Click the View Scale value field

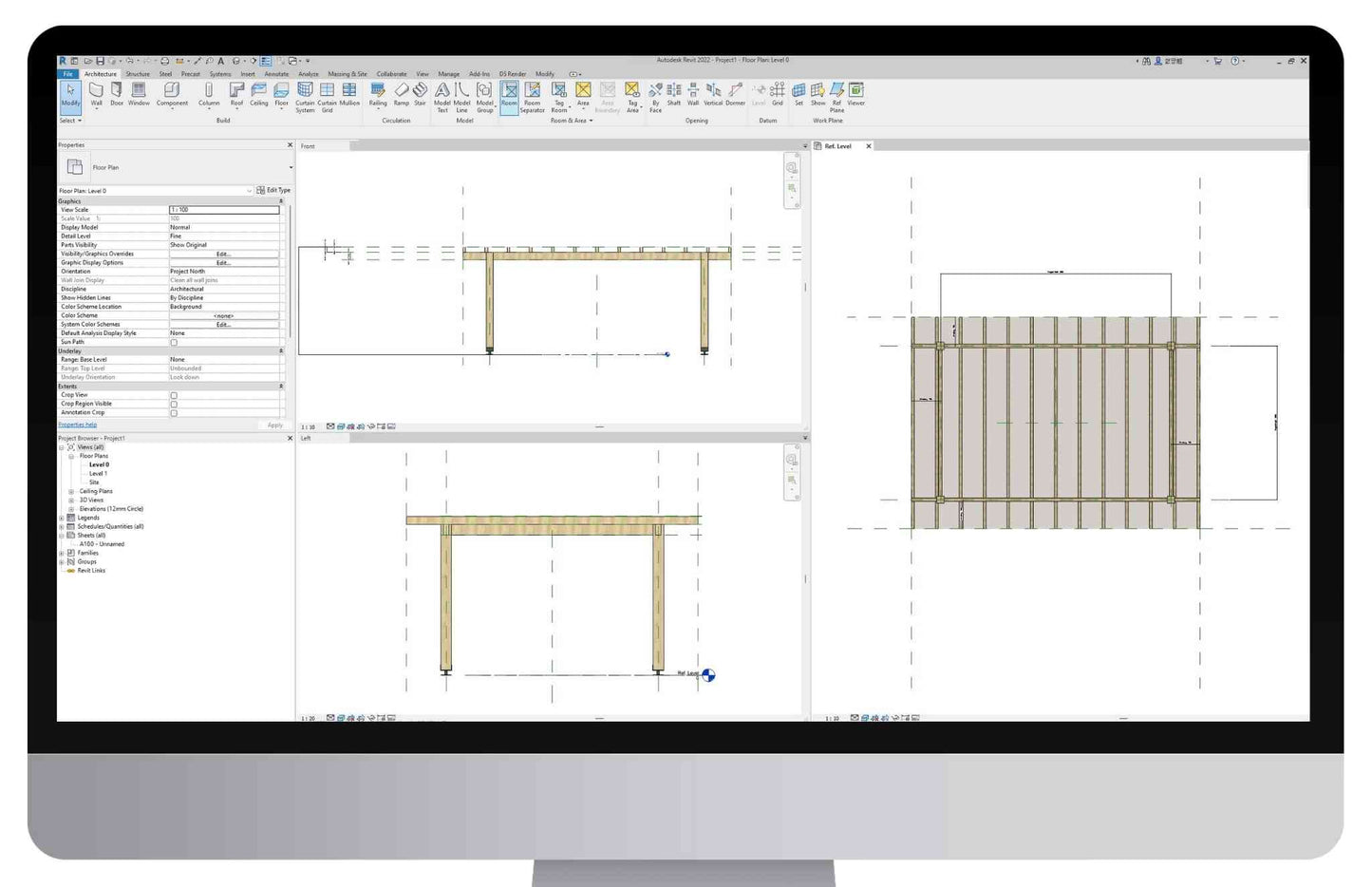click(x=224, y=210)
